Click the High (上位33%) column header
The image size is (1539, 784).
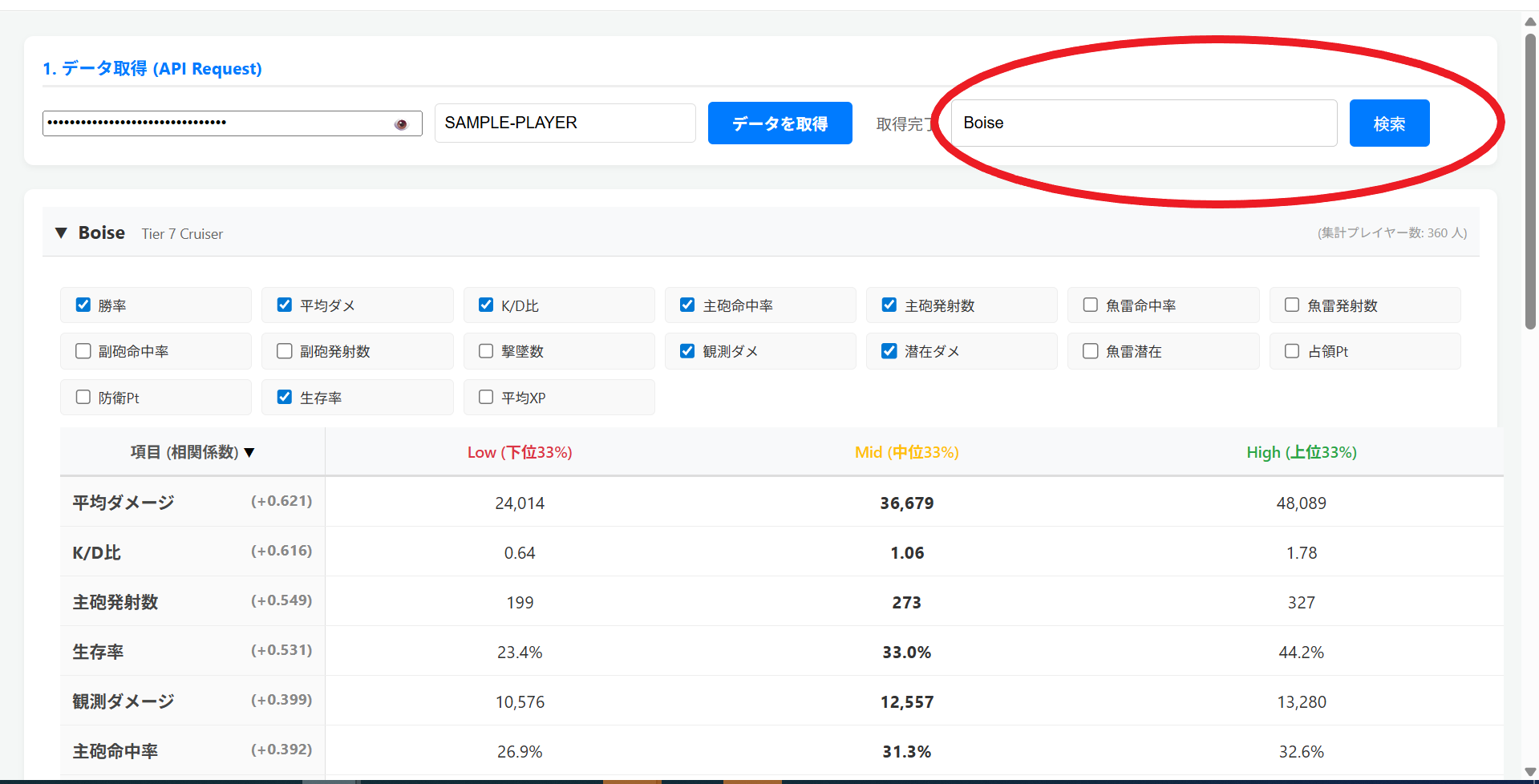point(1301,453)
